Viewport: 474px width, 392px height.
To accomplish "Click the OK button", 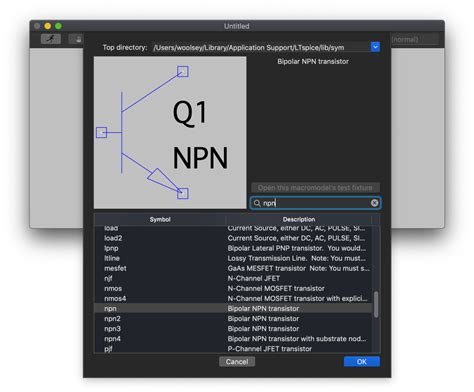I will (362, 362).
